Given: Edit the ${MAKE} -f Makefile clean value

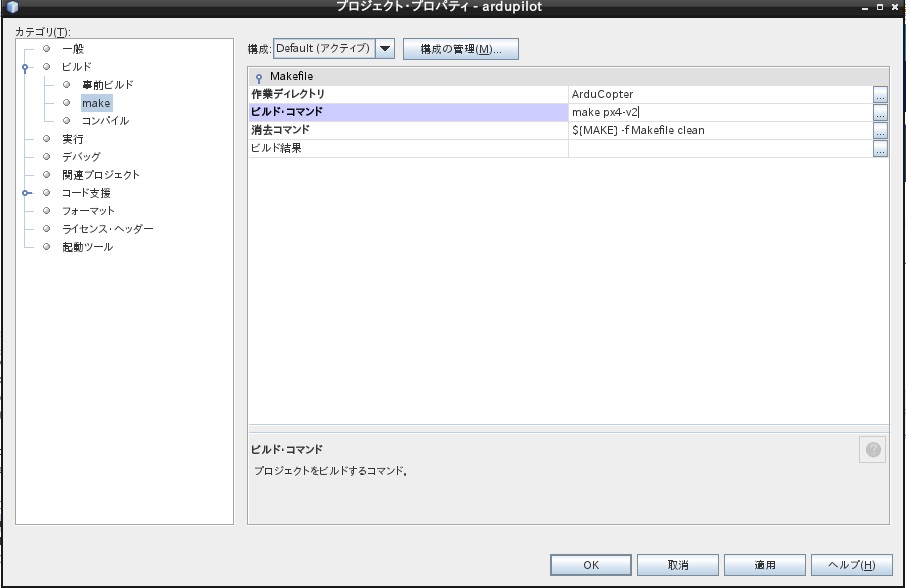Looking at the screenshot, I should (x=721, y=130).
